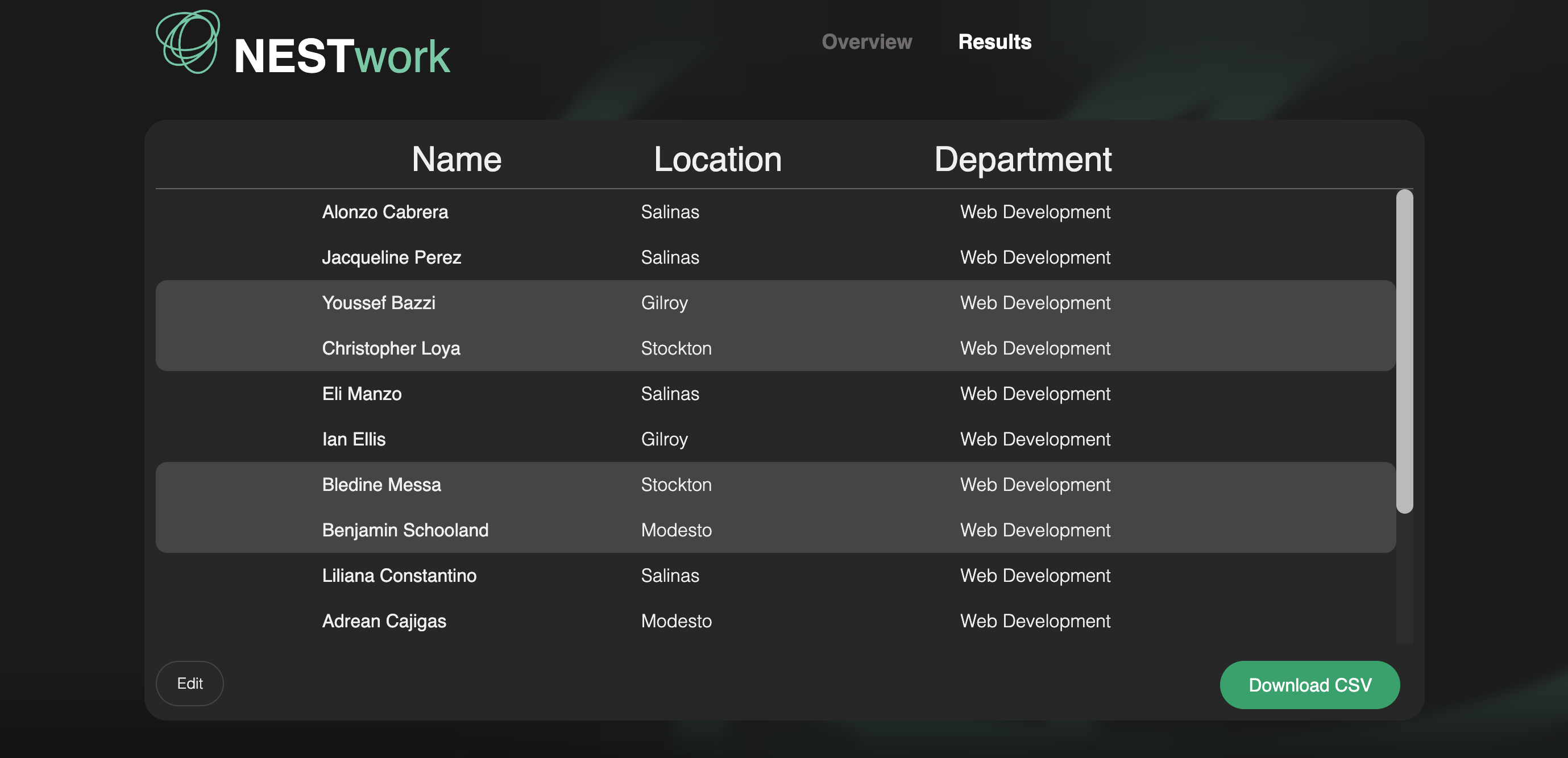Click Web Development for Jacqueline Perez
Viewport: 1568px width, 758px height.
tap(1035, 257)
